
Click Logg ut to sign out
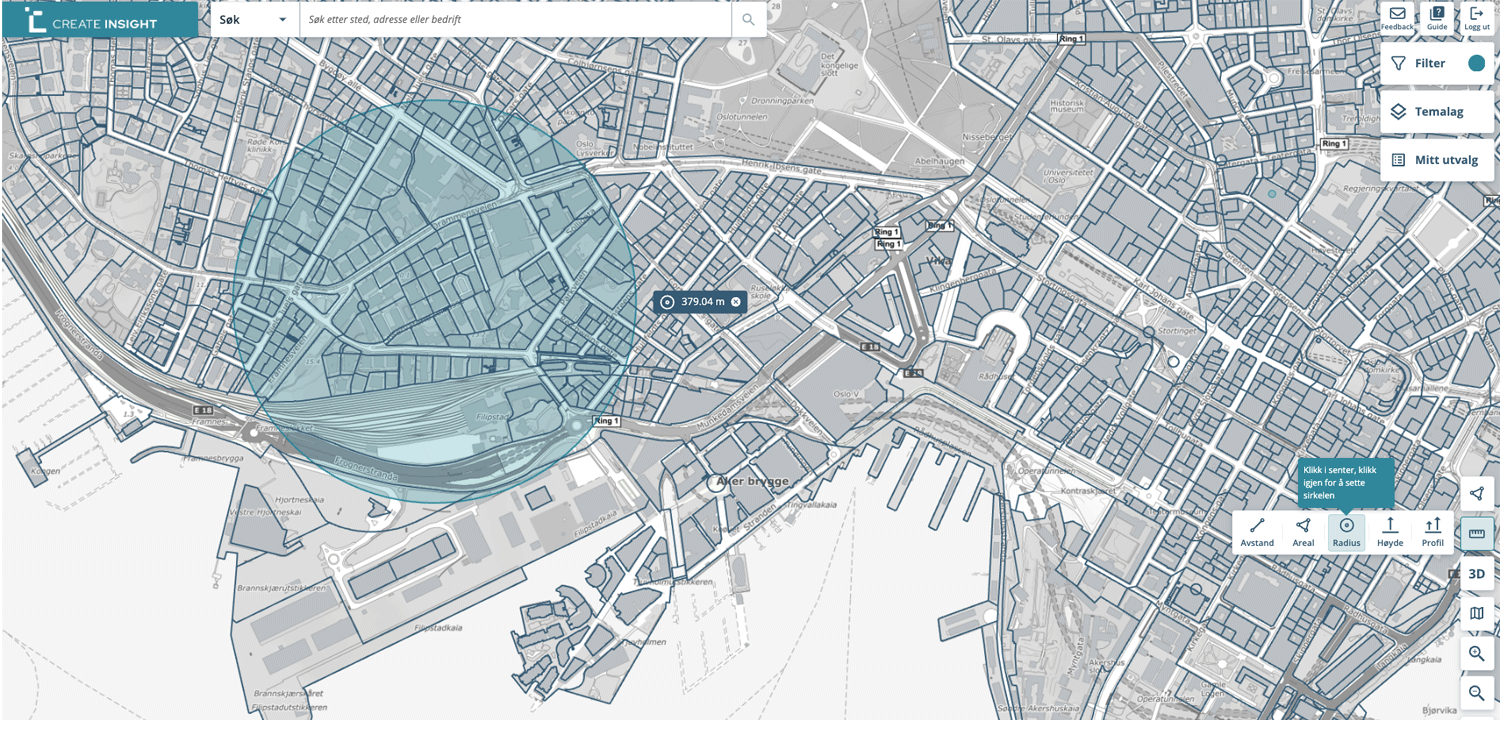click(x=1477, y=18)
